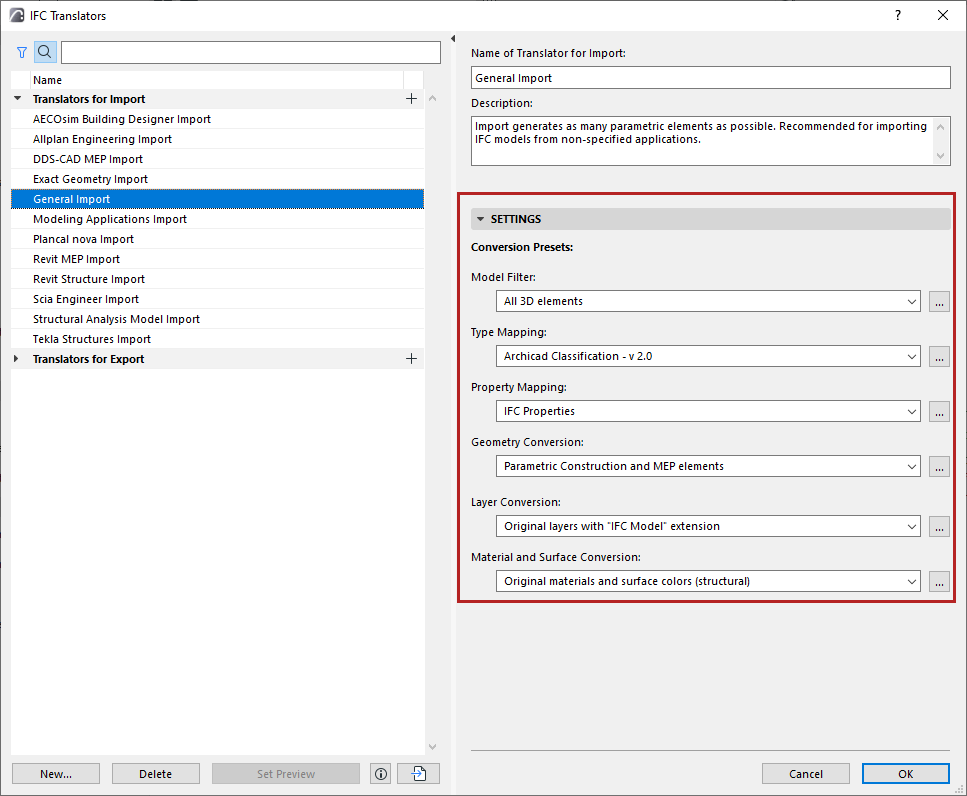
Task: Select Modeling Applications Import translator
Action: [217, 219]
